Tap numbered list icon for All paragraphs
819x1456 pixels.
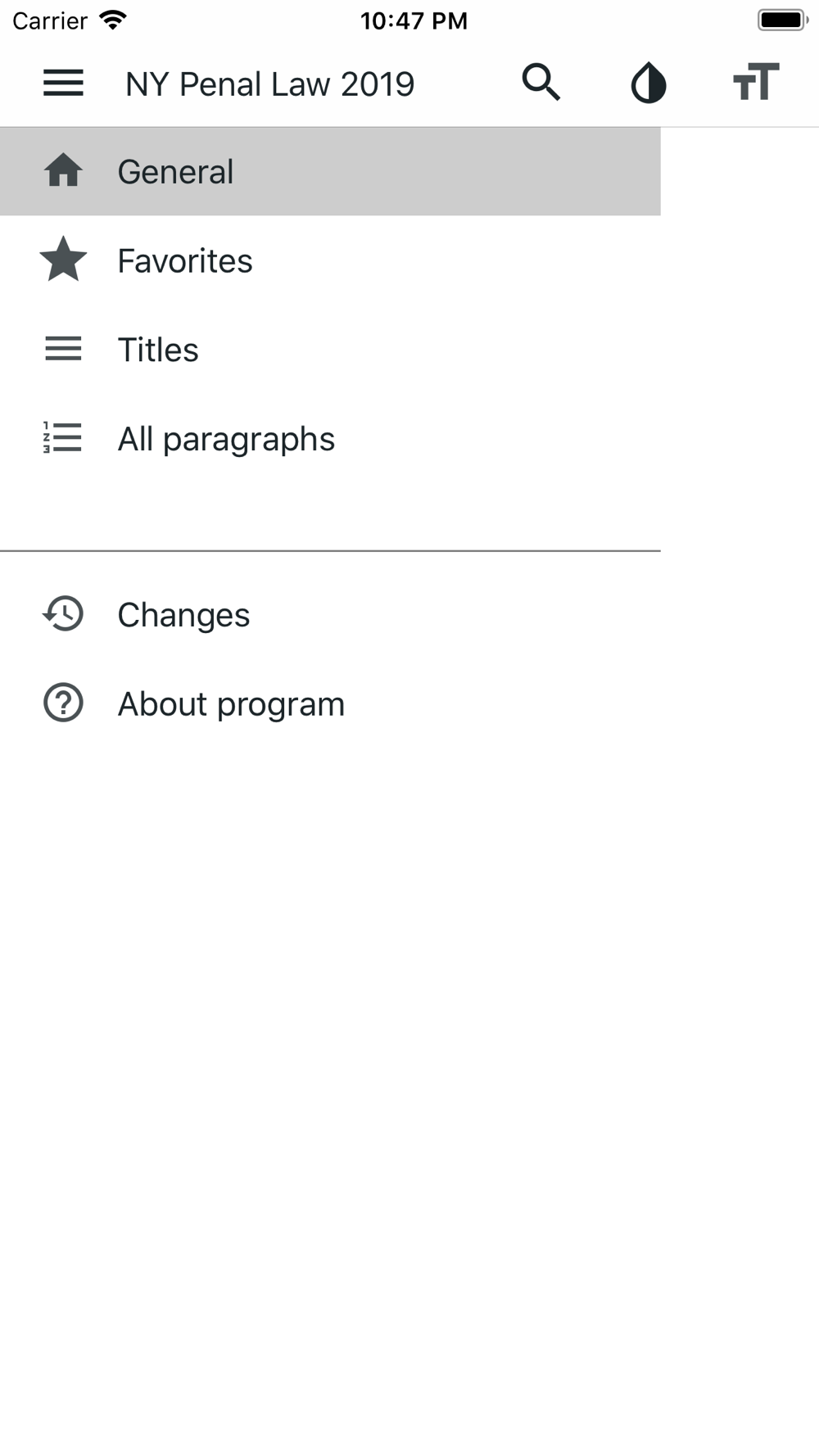pos(62,437)
